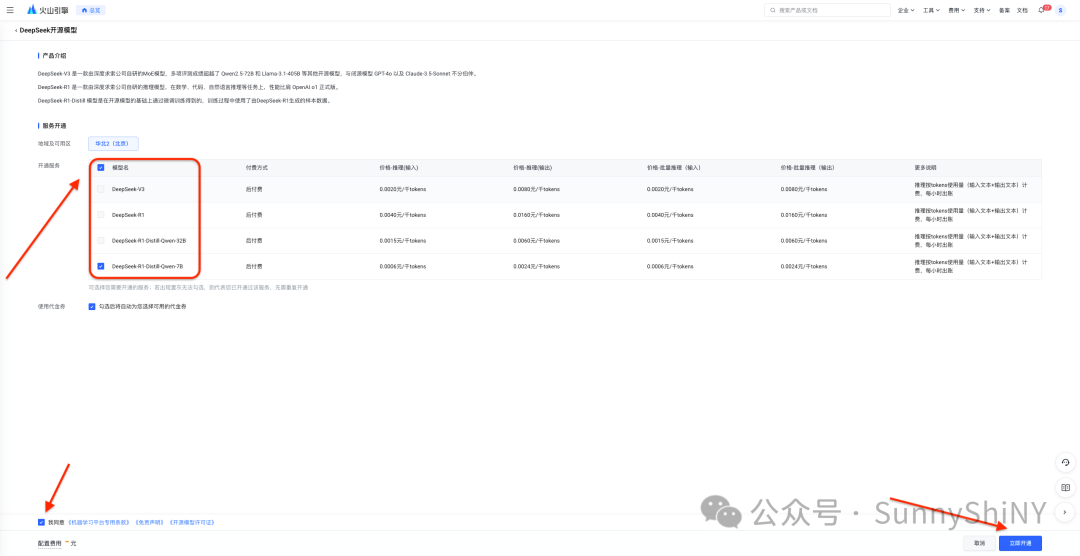Screen dimensions: 1080x556
Task: Click the 配置费用 label
Action: click(x=50, y=544)
